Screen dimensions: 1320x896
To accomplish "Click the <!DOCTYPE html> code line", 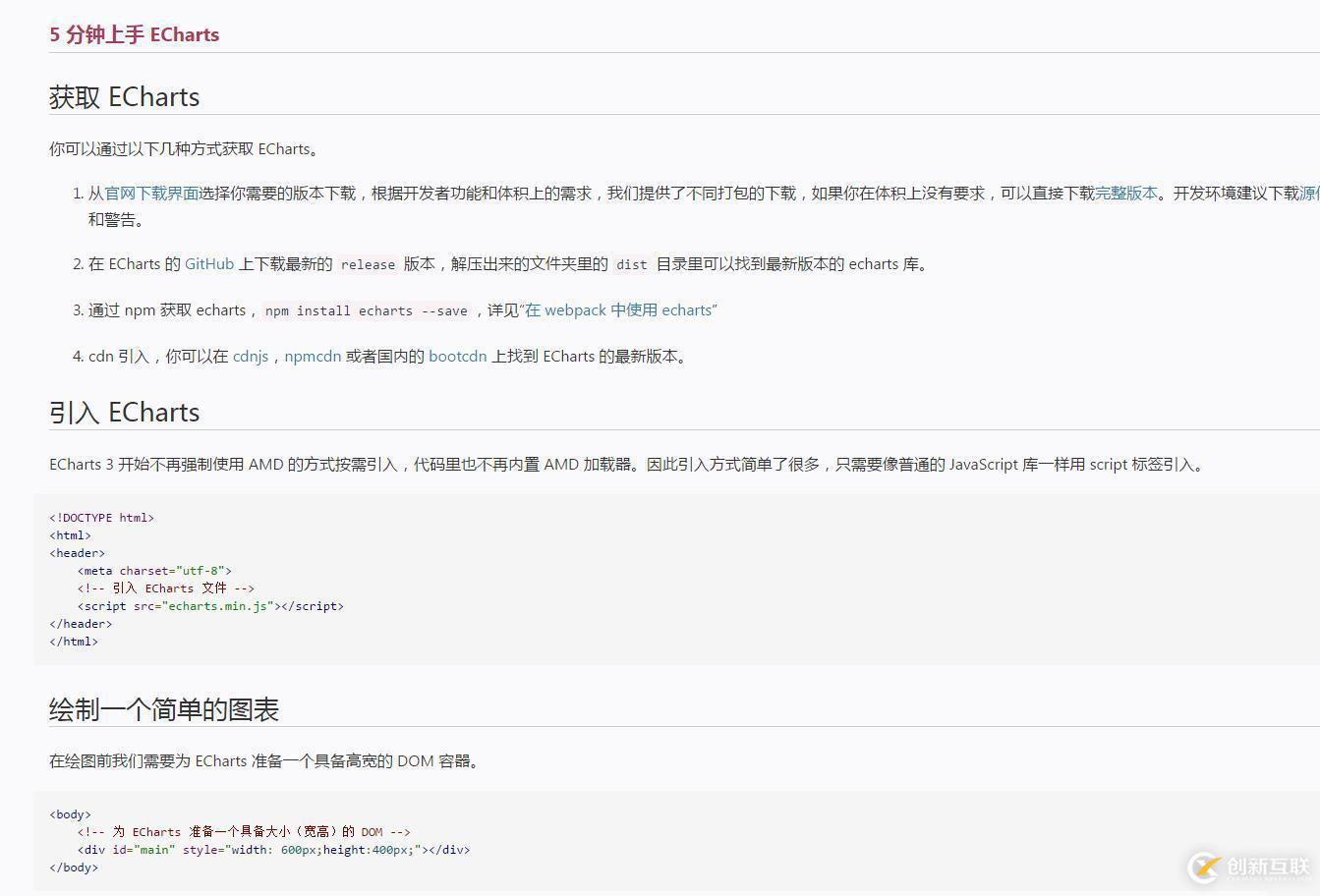I will click(x=102, y=518).
